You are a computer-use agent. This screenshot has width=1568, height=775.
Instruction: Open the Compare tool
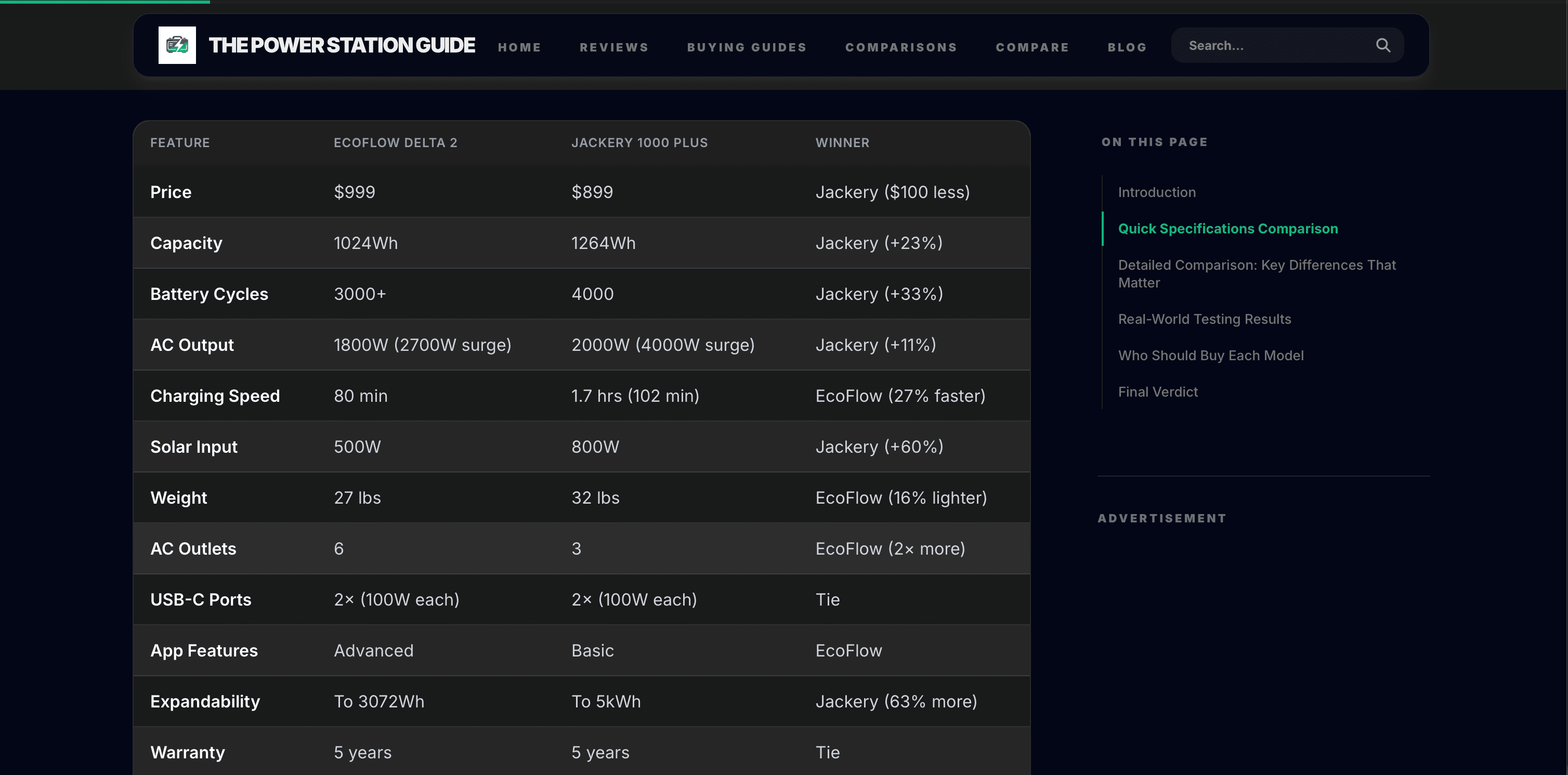click(1033, 47)
